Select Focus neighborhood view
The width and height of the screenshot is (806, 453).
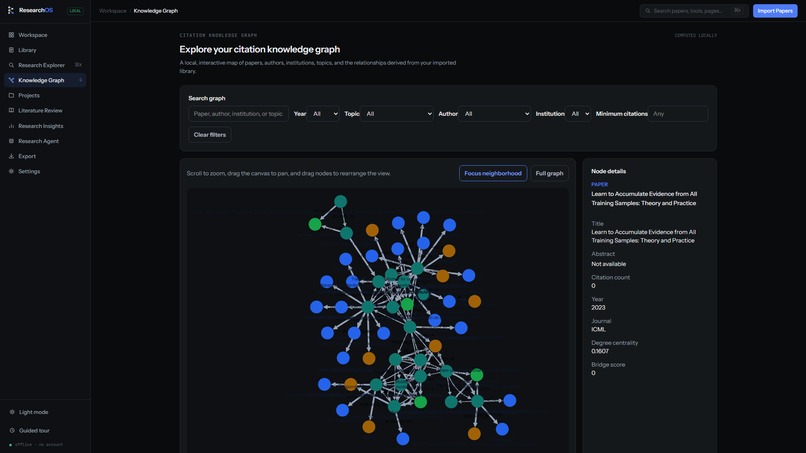(493, 173)
